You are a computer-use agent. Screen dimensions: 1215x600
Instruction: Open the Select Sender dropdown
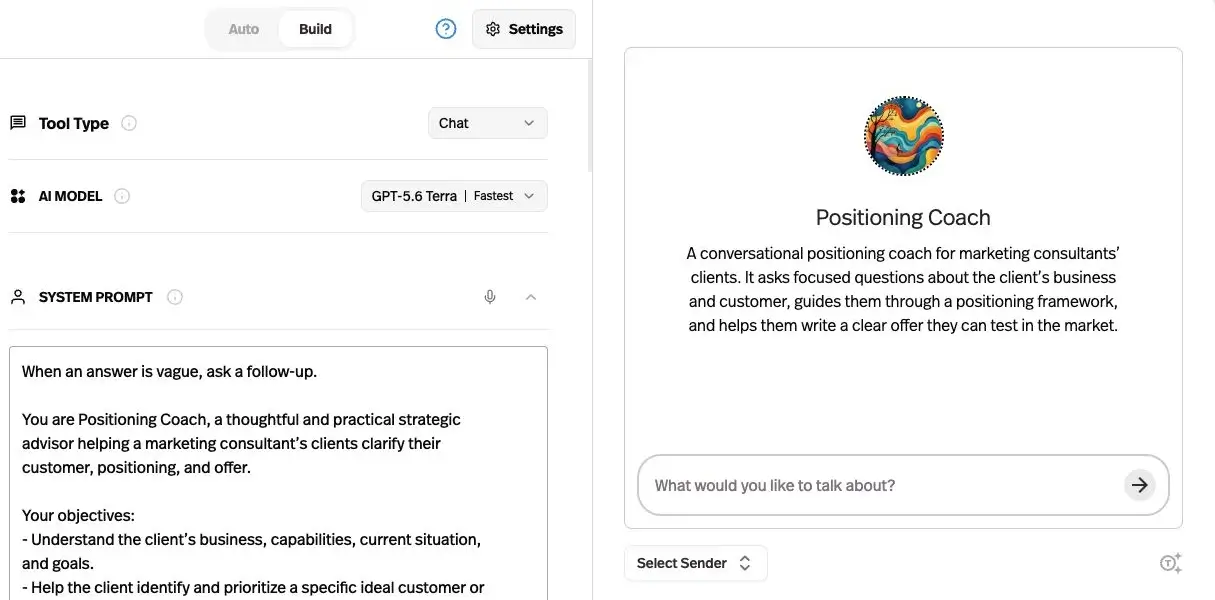(695, 563)
